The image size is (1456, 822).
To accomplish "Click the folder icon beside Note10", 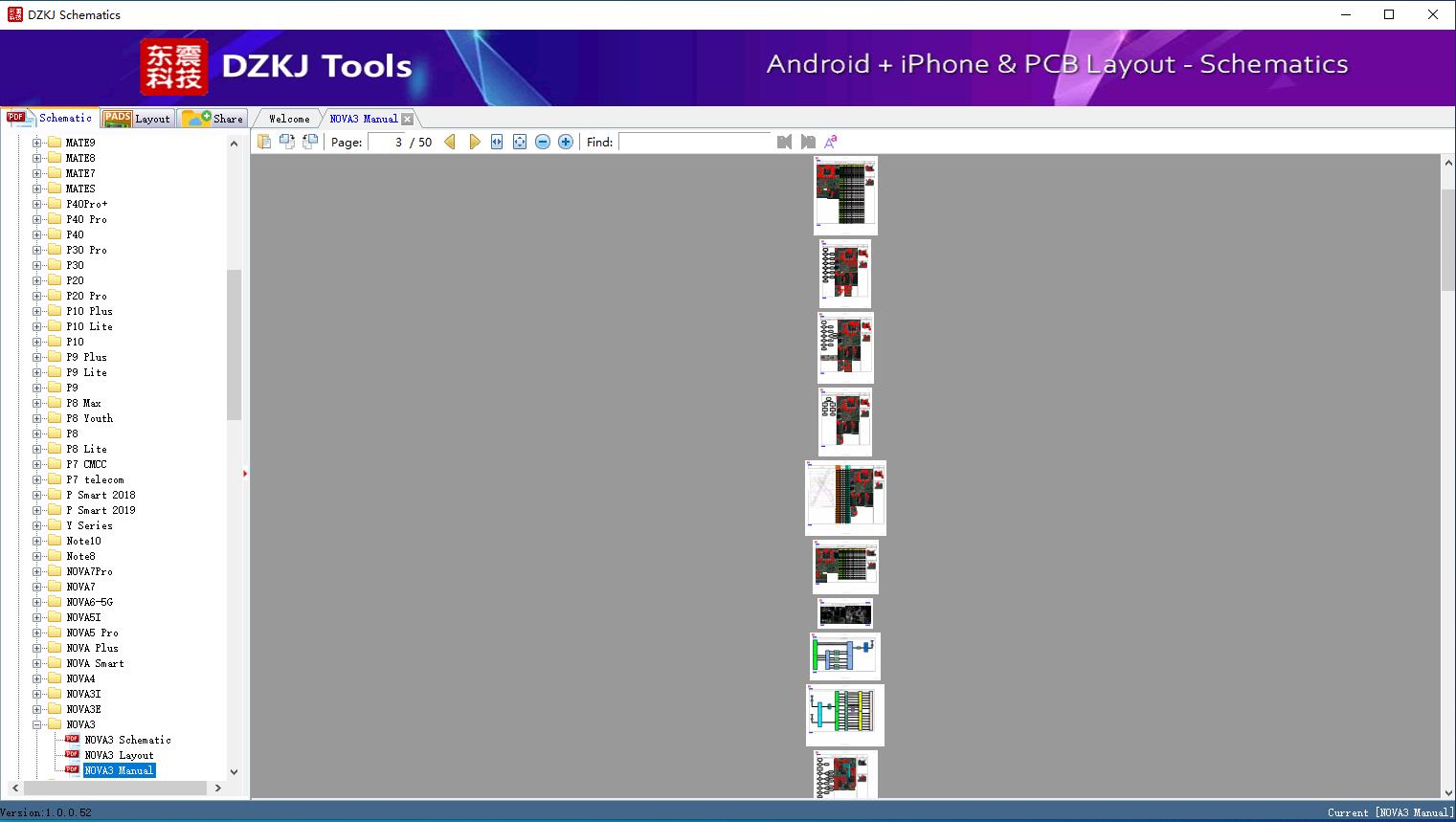I will tap(55, 541).
